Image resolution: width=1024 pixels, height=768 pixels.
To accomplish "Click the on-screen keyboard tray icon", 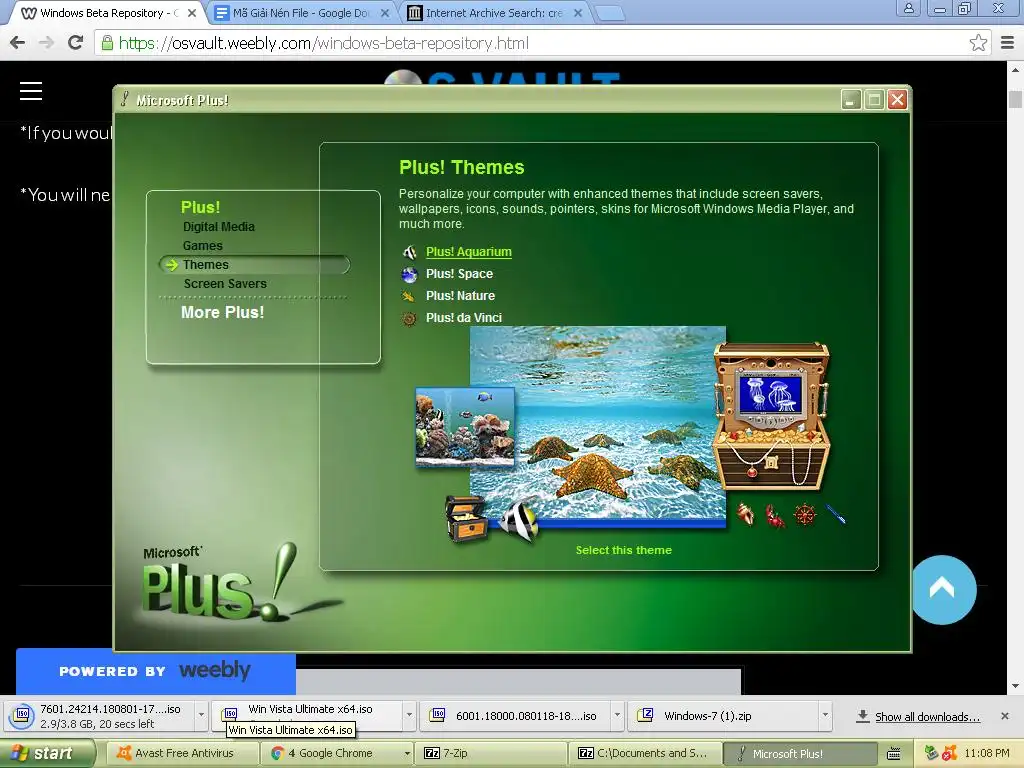I will point(893,754).
